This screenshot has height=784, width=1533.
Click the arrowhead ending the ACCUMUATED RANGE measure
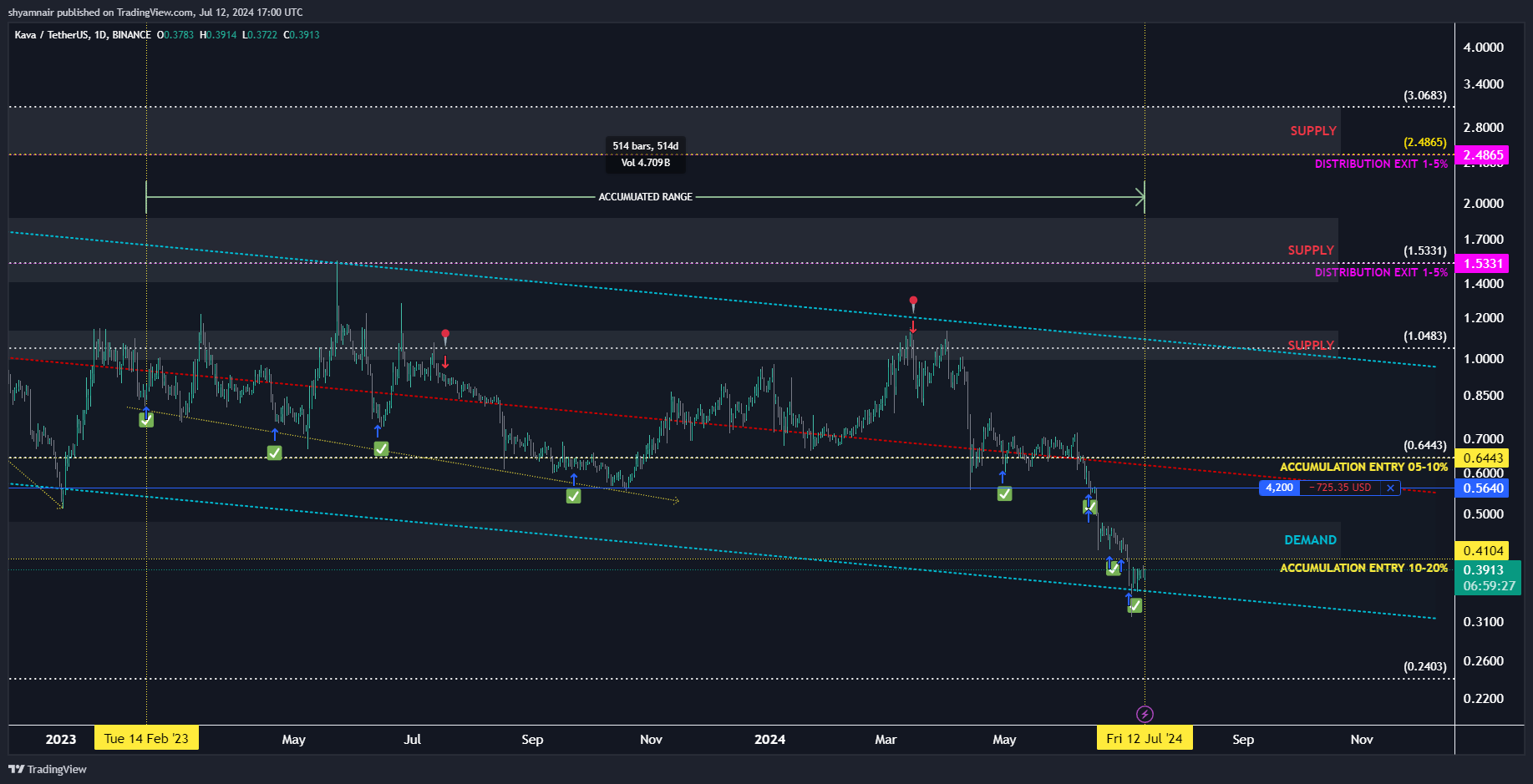[1140, 197]
